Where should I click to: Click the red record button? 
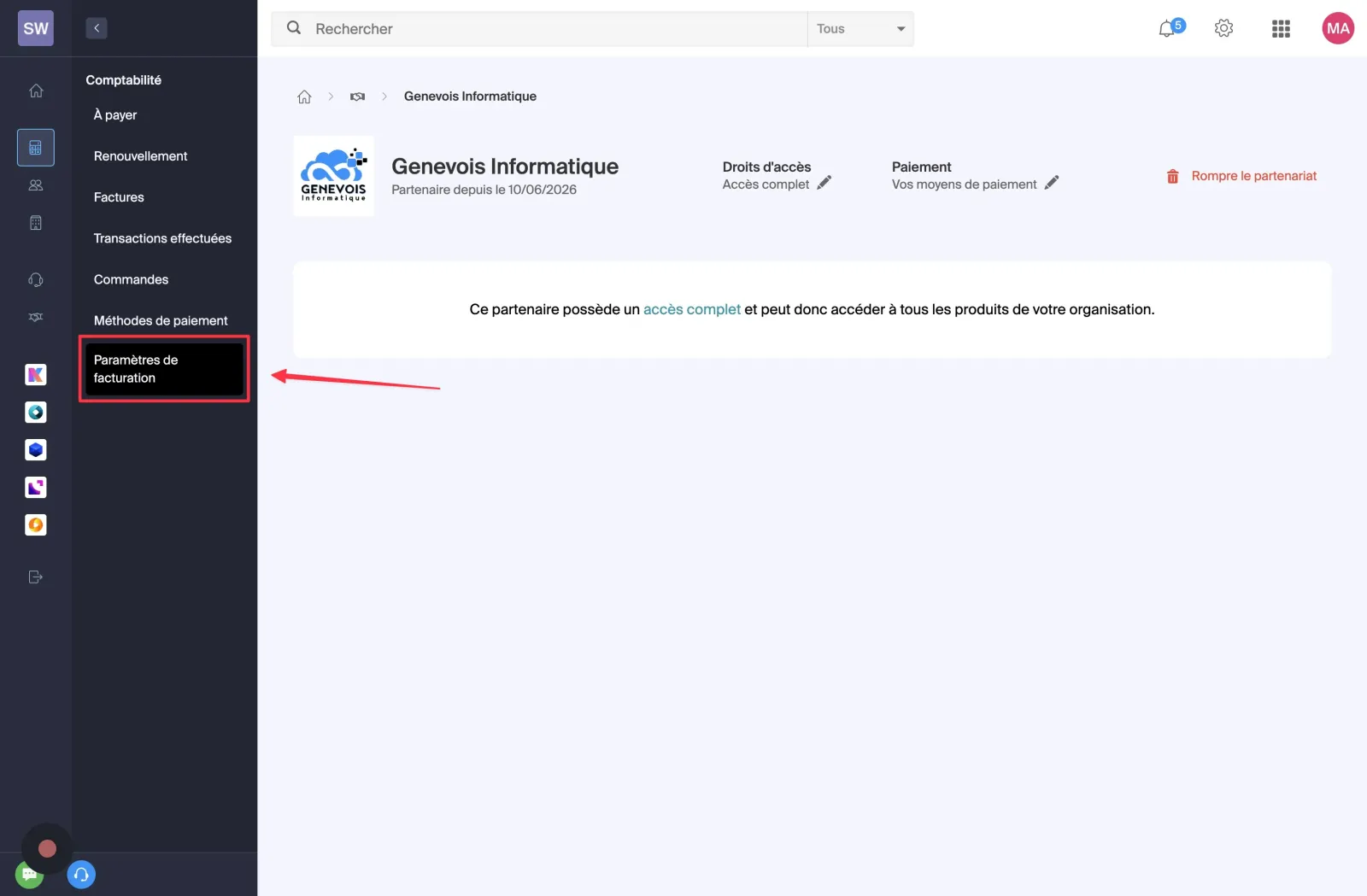[47, 848]
